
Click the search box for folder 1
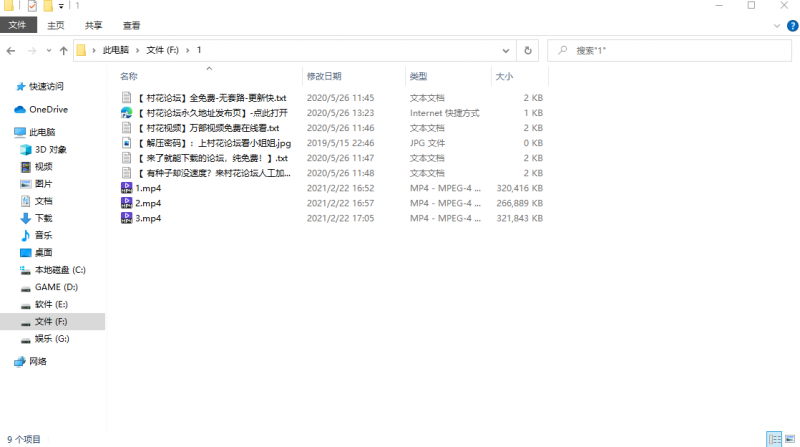(670, 50)
